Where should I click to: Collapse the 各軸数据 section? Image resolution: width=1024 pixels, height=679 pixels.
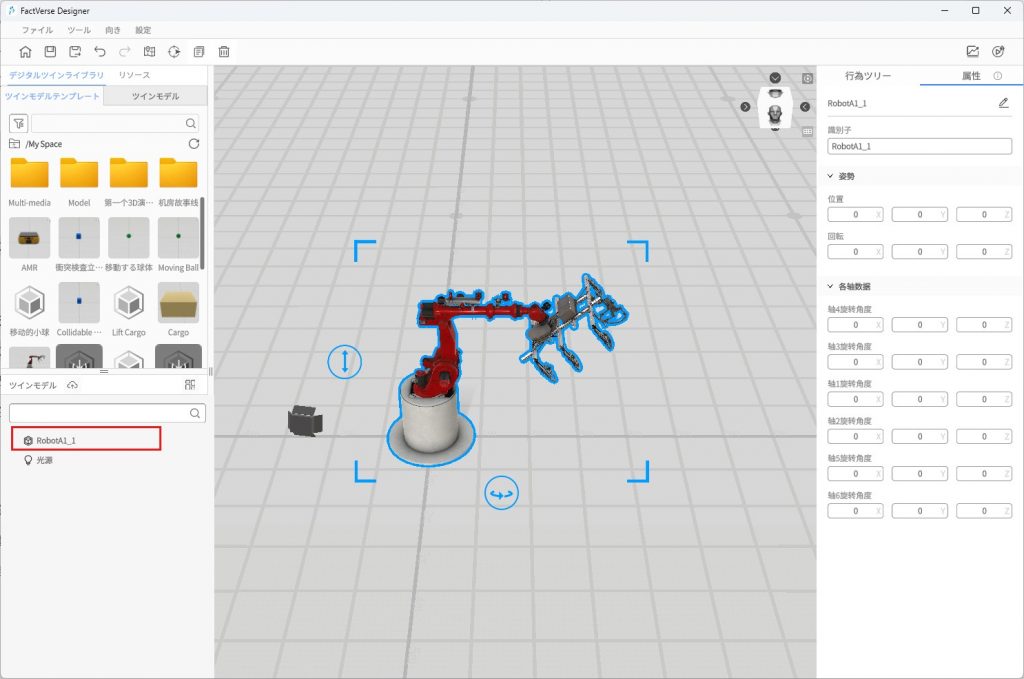point(830,287)
